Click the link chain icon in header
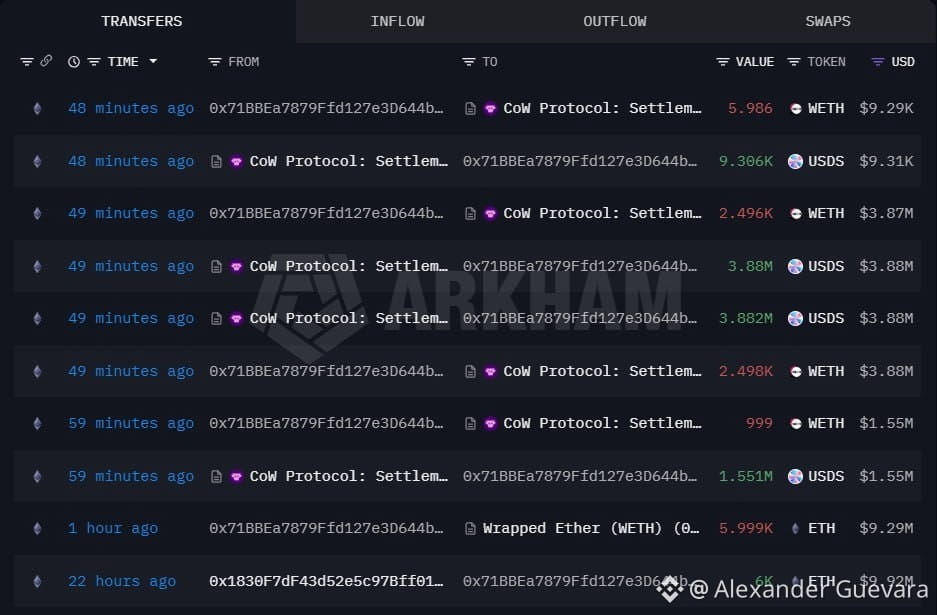937x615 pixels. click(46, 61)
